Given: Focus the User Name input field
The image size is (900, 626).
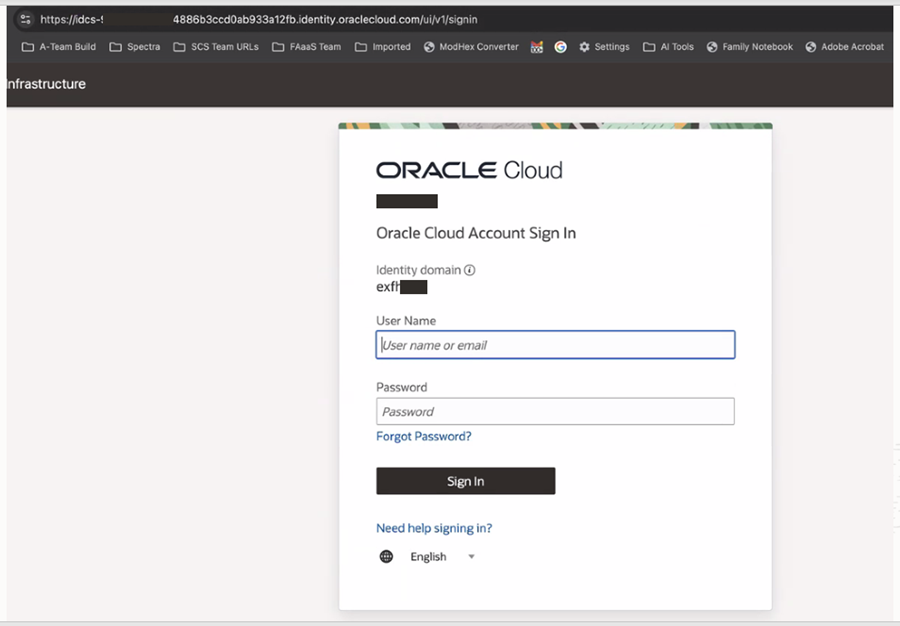Looking at the screenshot, I should click(555, 345).
